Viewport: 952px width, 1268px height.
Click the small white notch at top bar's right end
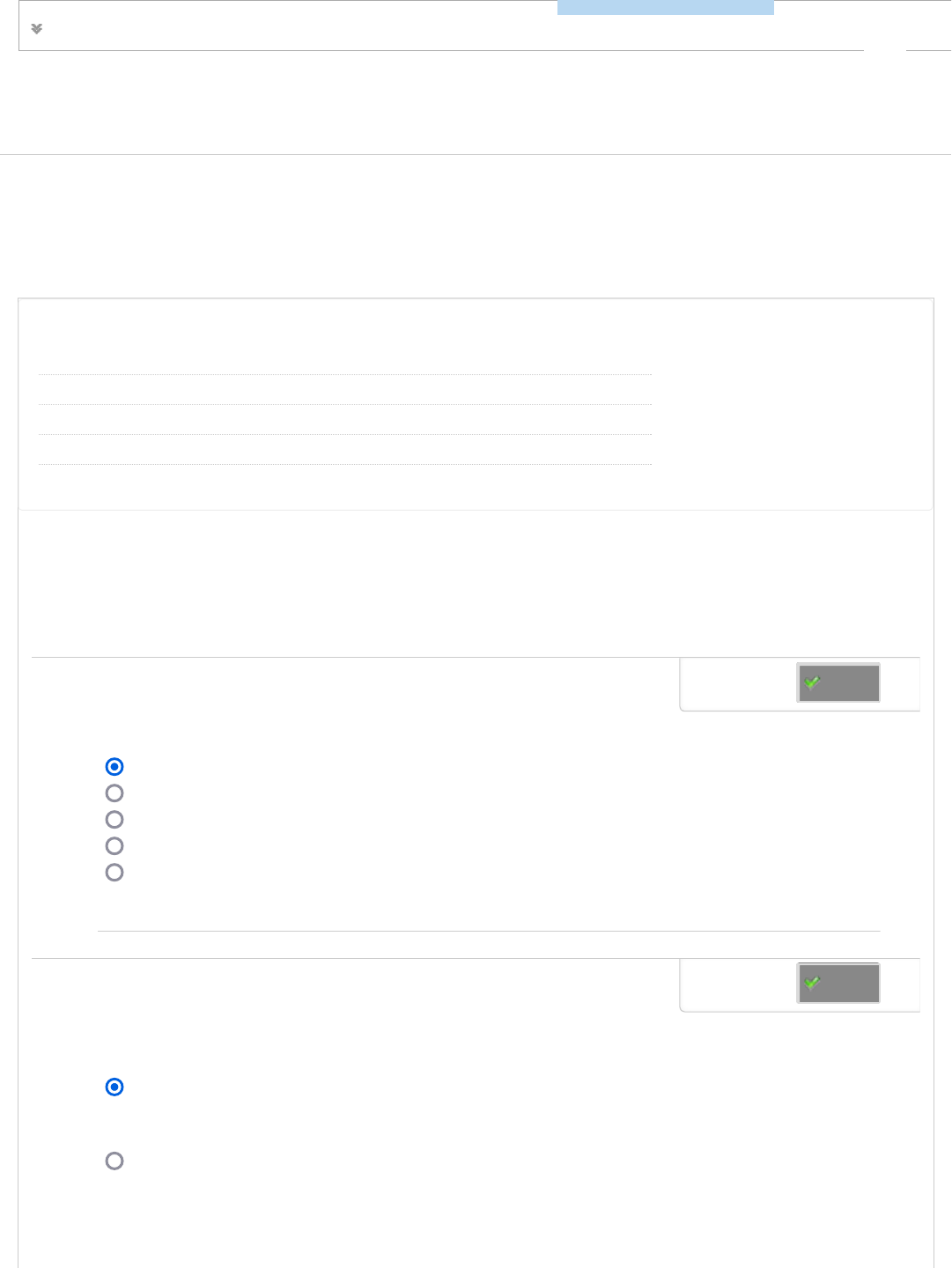tap(884, 51)
